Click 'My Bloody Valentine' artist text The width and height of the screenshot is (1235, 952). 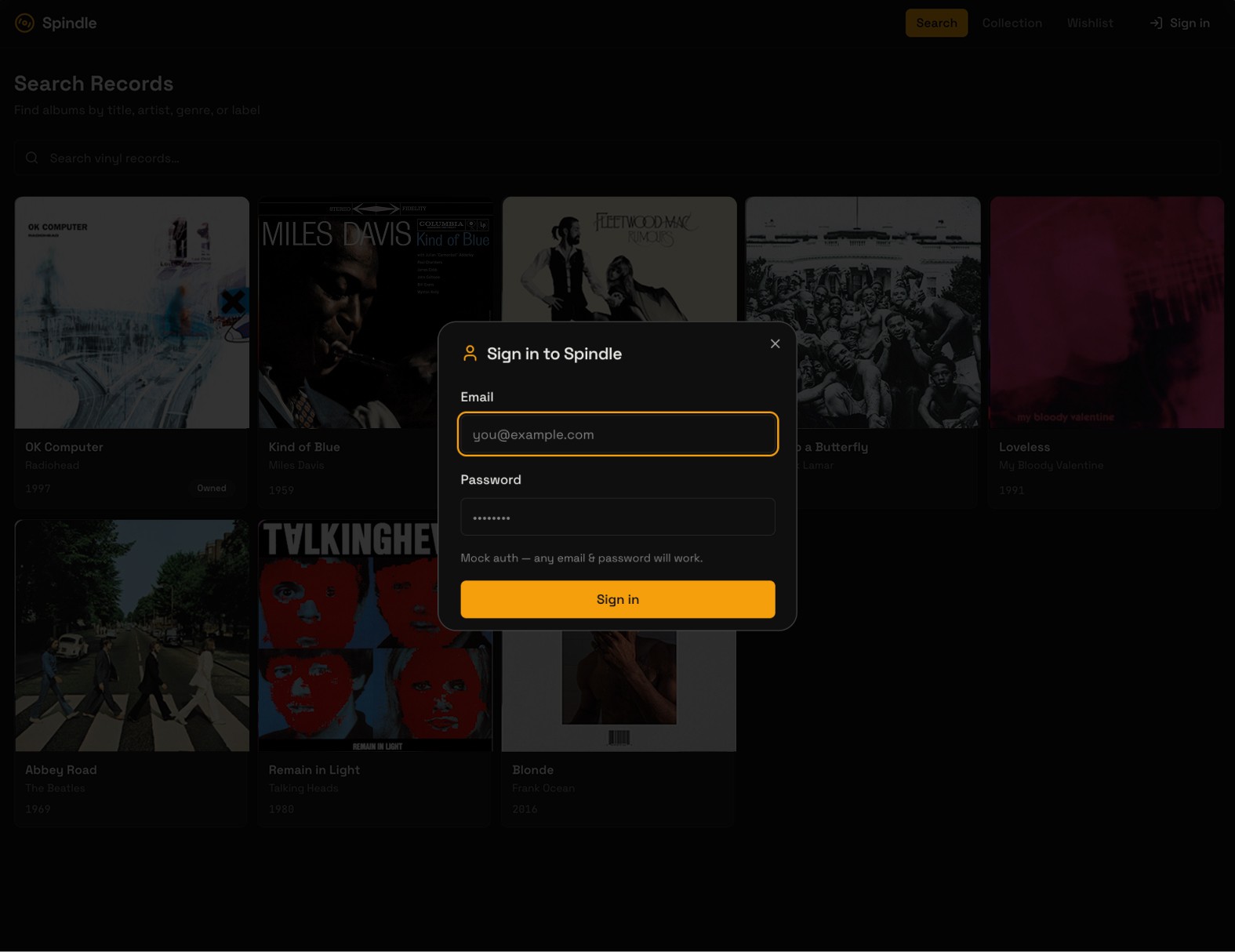(x=1051, y=465)
